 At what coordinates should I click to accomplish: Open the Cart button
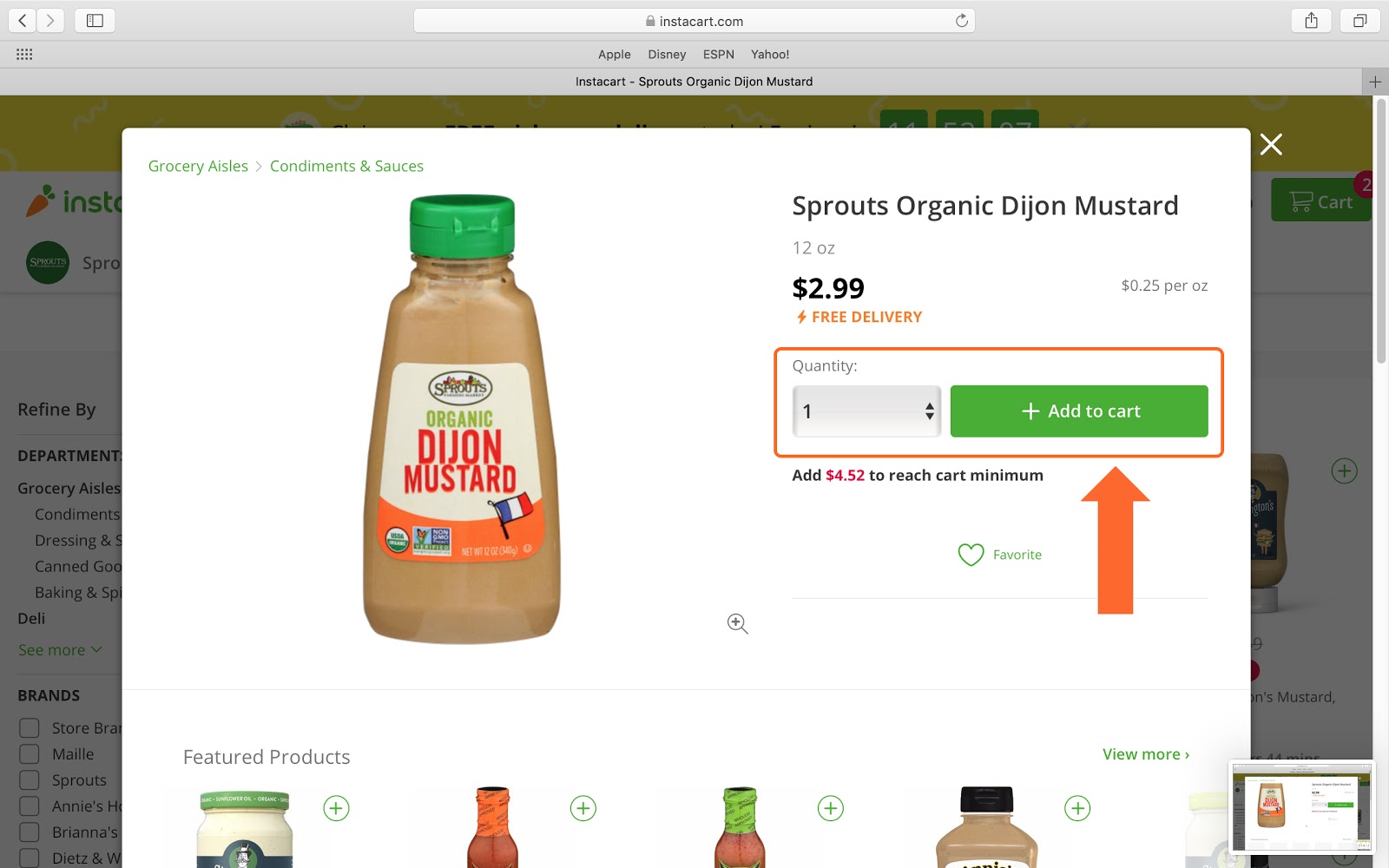point(1320,201)
